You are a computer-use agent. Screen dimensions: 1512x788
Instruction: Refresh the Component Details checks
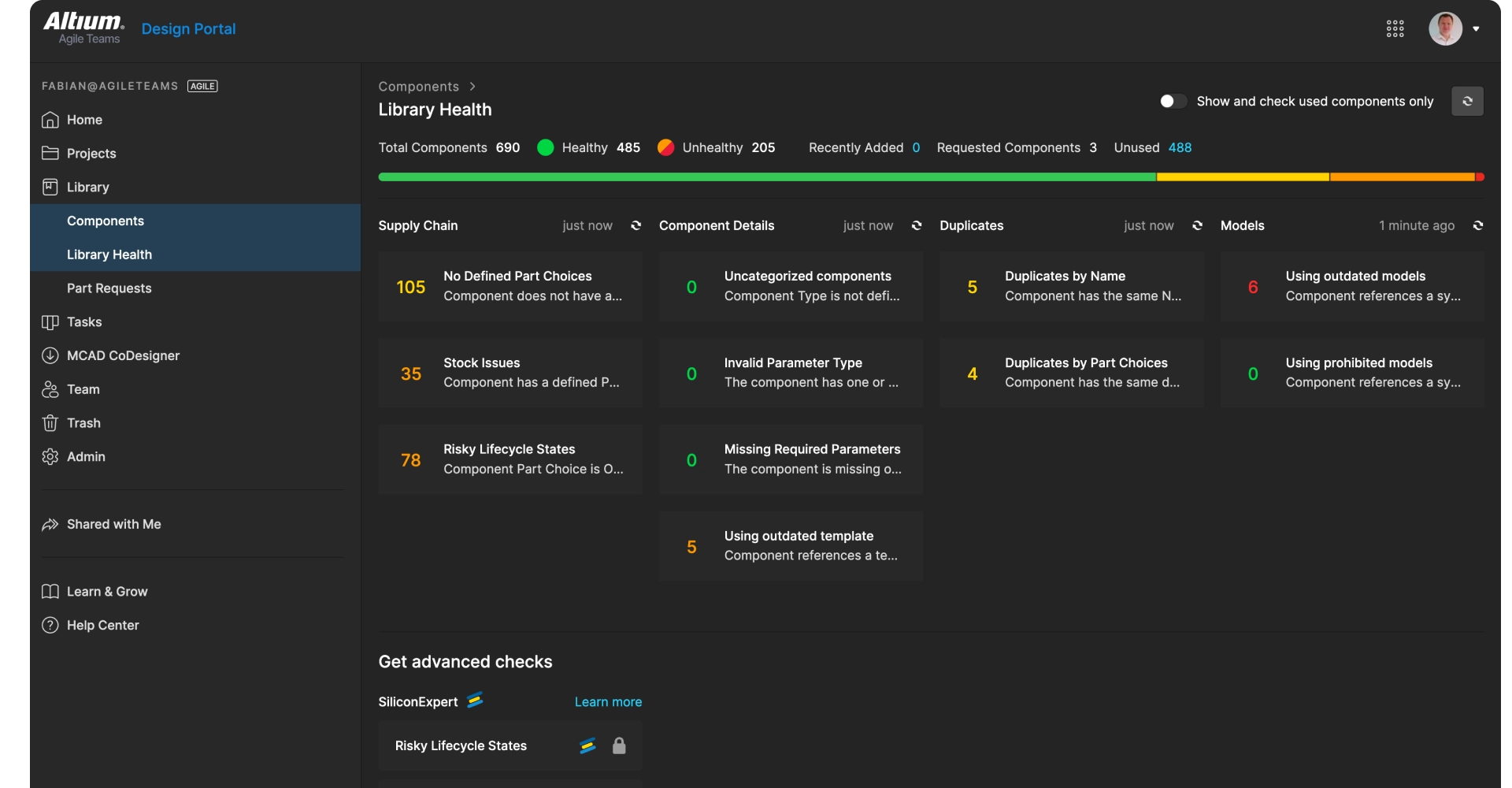917,225
